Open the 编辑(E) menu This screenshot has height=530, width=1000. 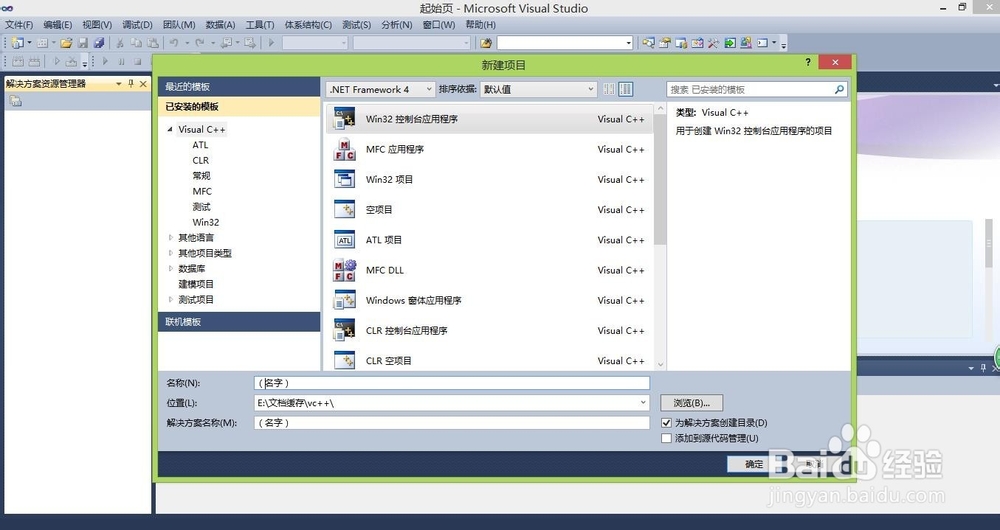pyautogui.click(x=57, y=25)
